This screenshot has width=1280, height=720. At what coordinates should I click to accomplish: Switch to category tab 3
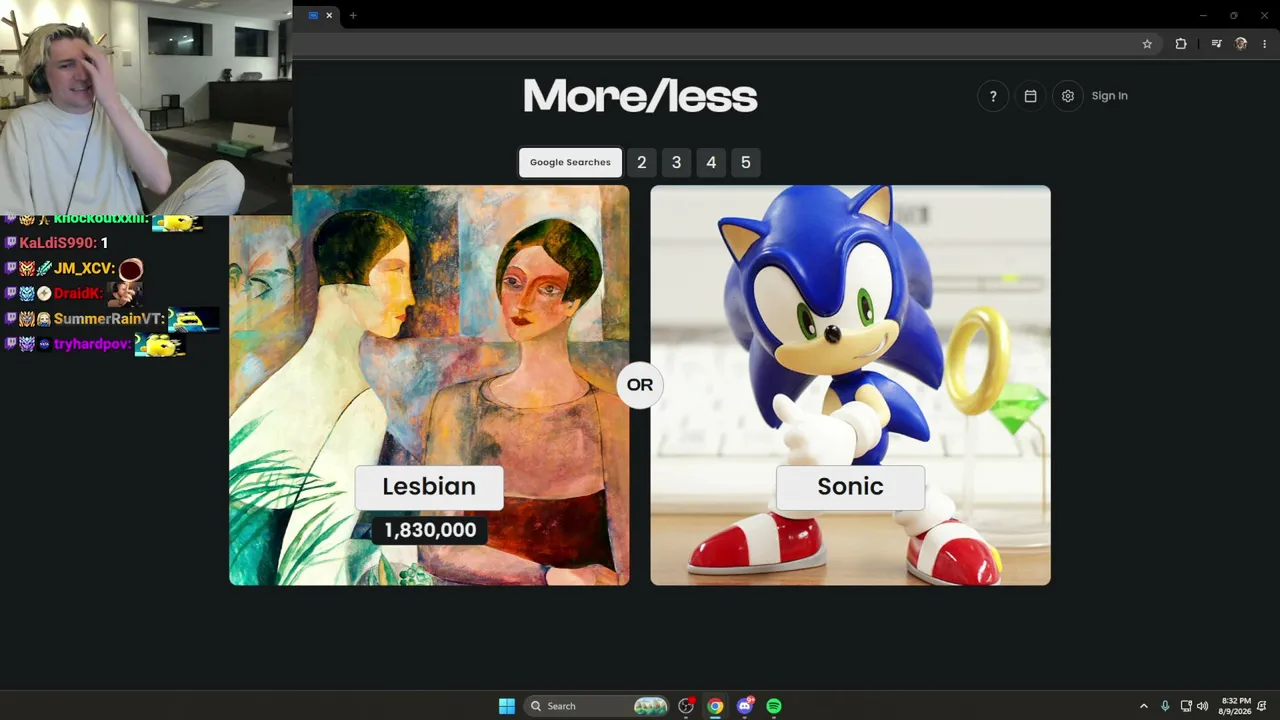(676, 162)
